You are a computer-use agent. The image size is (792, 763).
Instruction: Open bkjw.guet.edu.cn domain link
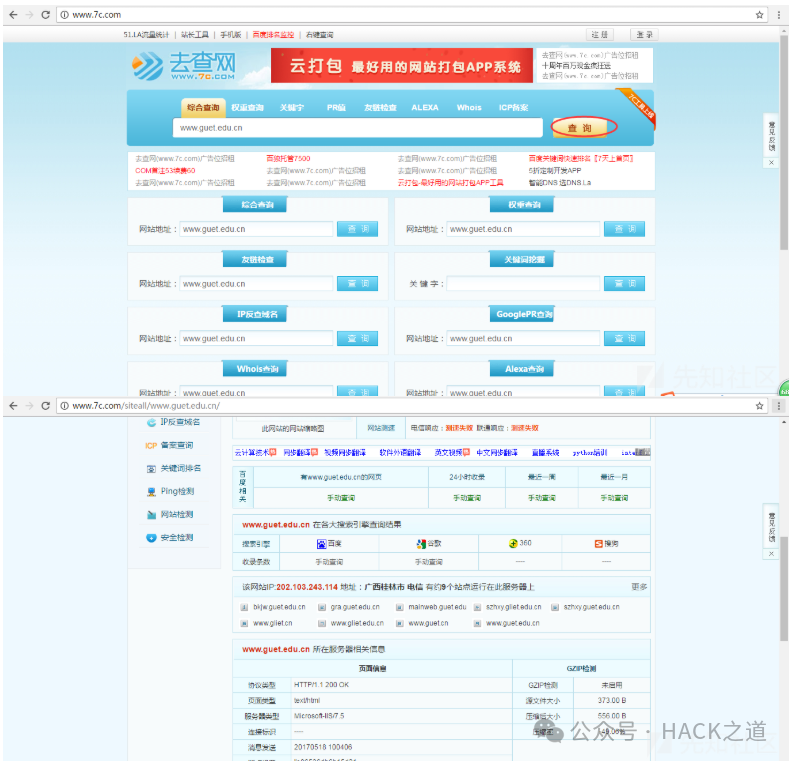(x=279, y=607)
